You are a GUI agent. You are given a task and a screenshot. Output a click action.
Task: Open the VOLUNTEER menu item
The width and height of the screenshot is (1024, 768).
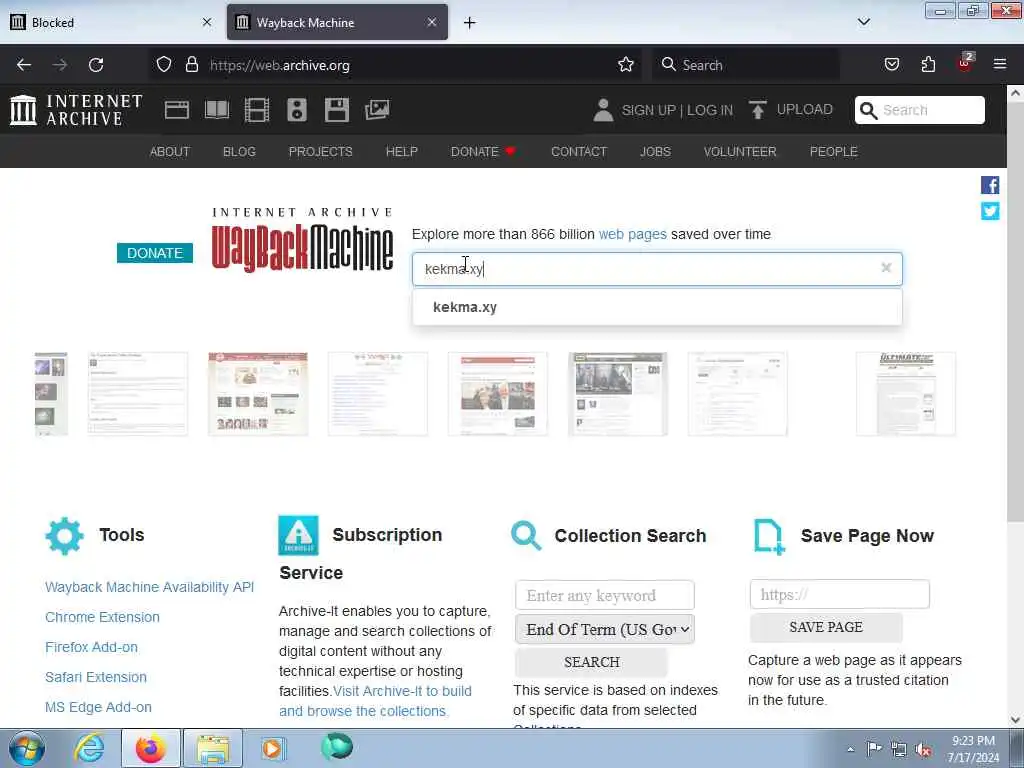coord(740,152)
